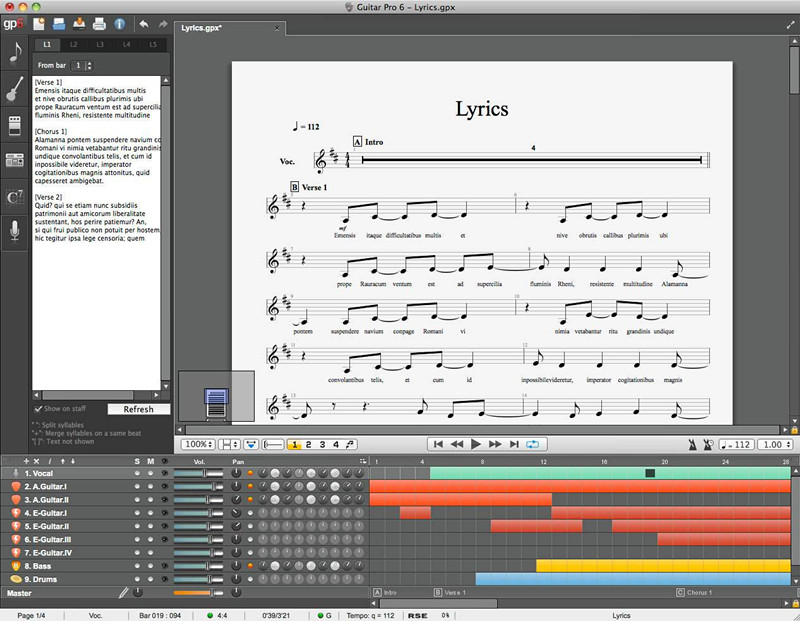This screenshot has width=800, height=621.
Task: Click the Undo arrow icon
Action: click(x=144, y=25)
